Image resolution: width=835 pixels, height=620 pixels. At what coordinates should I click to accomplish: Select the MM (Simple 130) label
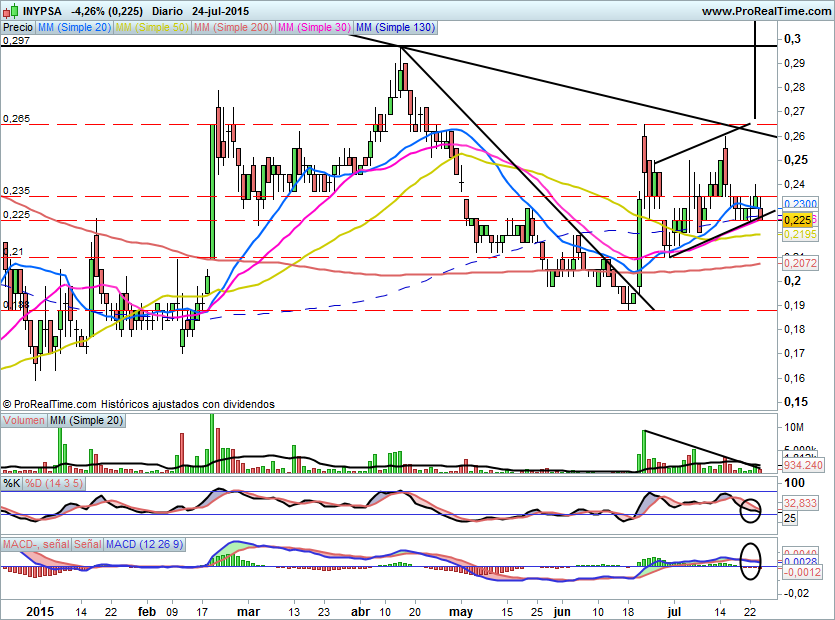[395, 27]
